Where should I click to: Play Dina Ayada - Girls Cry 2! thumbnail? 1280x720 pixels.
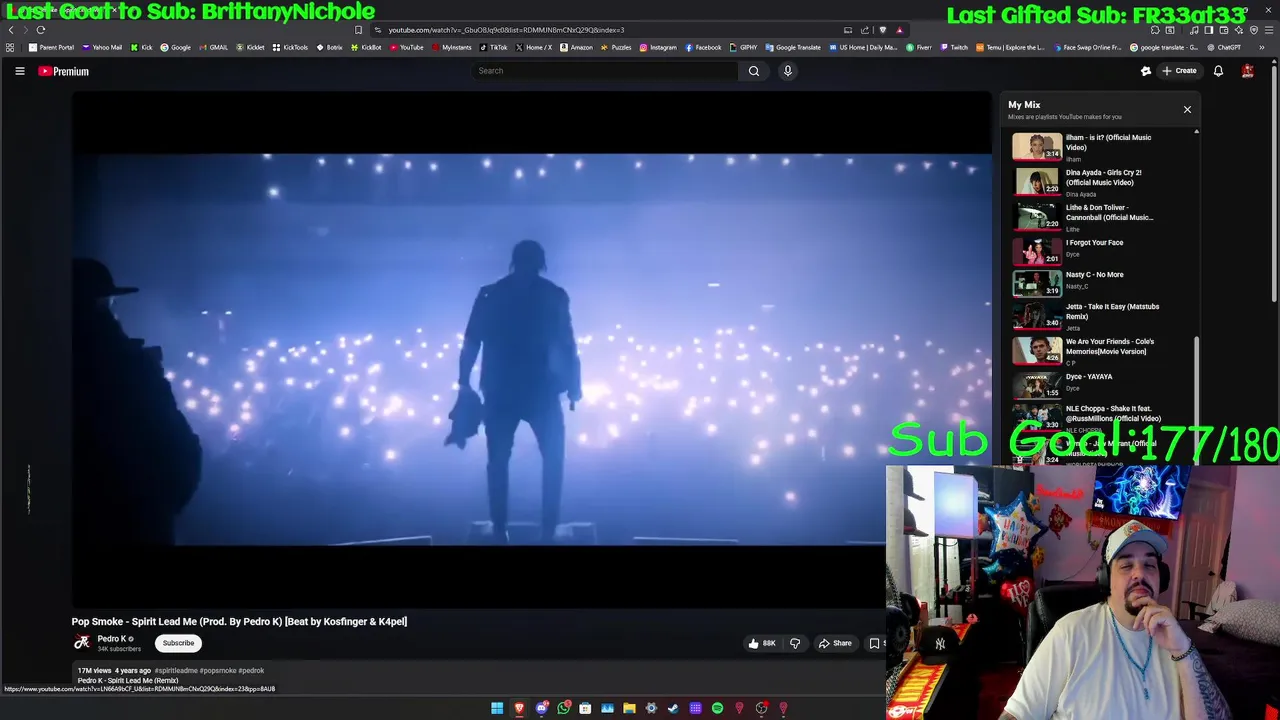[x=1037, y=182]
